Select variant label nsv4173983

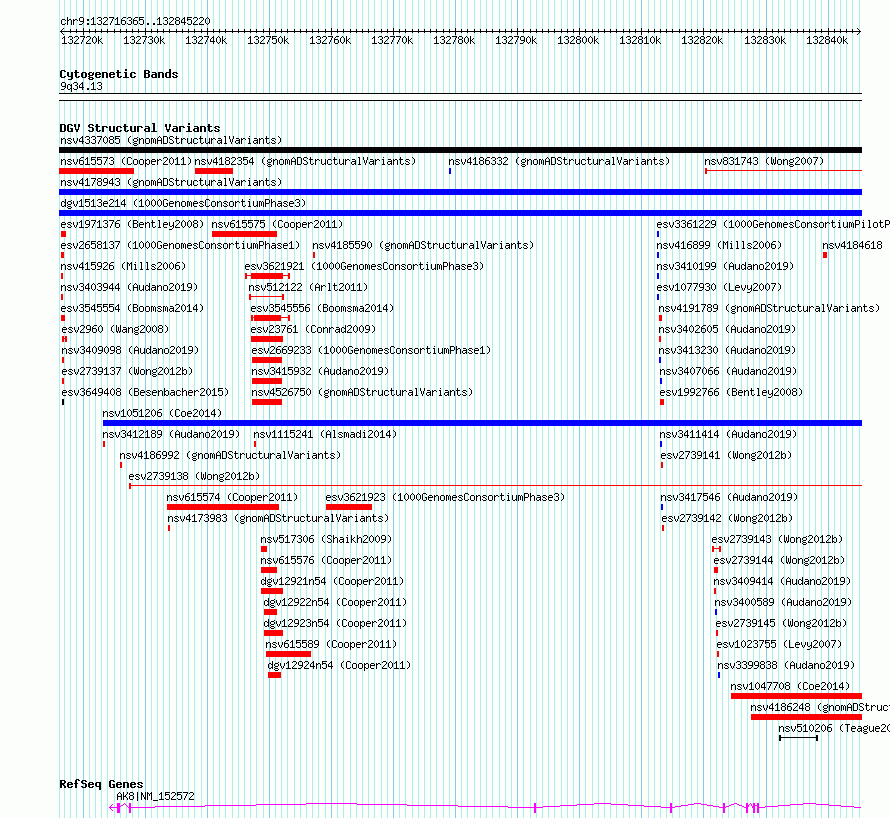(x=278, y=518)
